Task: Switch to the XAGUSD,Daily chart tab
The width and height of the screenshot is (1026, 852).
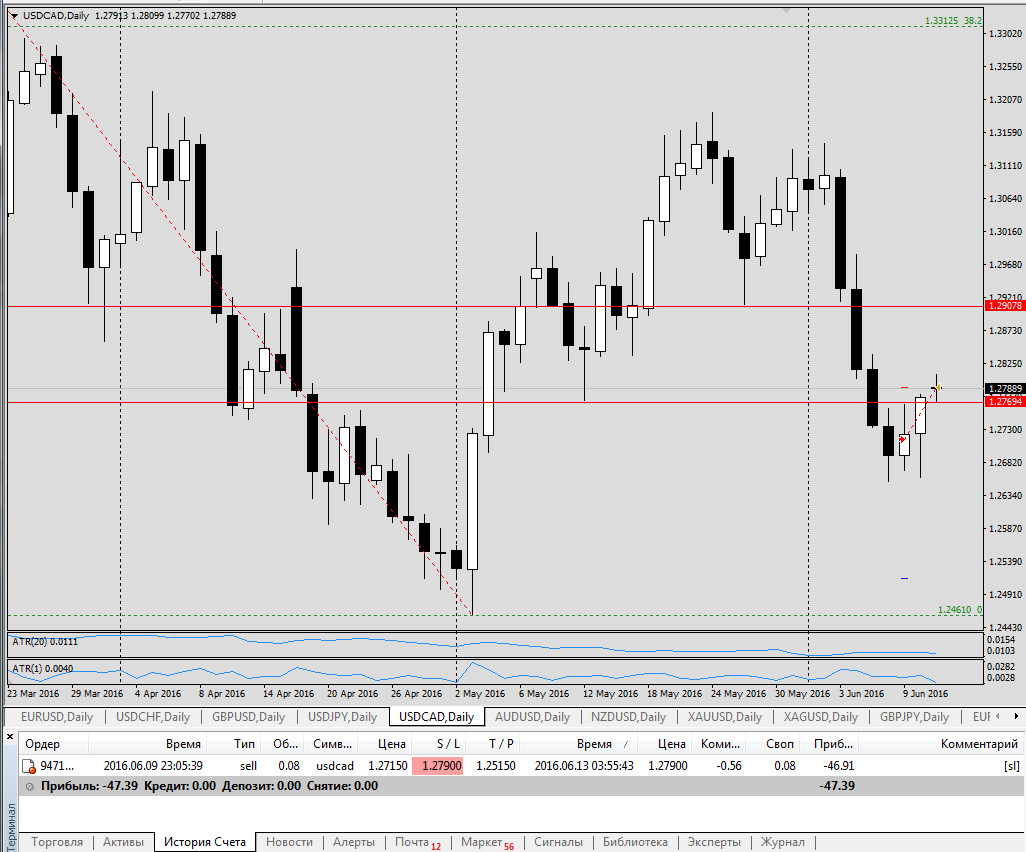Action: [821, 717]
